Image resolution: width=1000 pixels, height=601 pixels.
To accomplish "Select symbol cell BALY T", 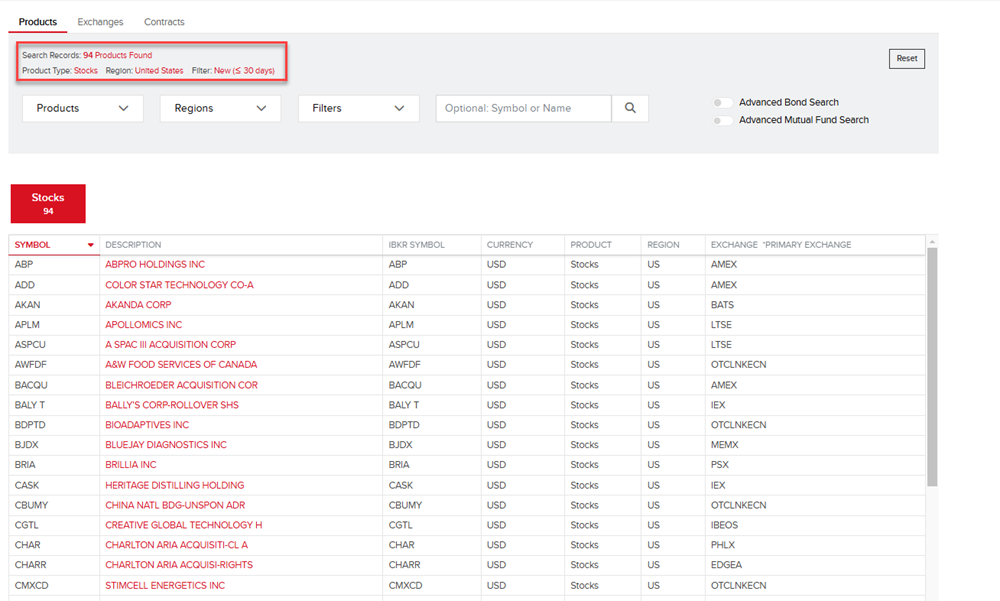I will [x=30, y=405].
